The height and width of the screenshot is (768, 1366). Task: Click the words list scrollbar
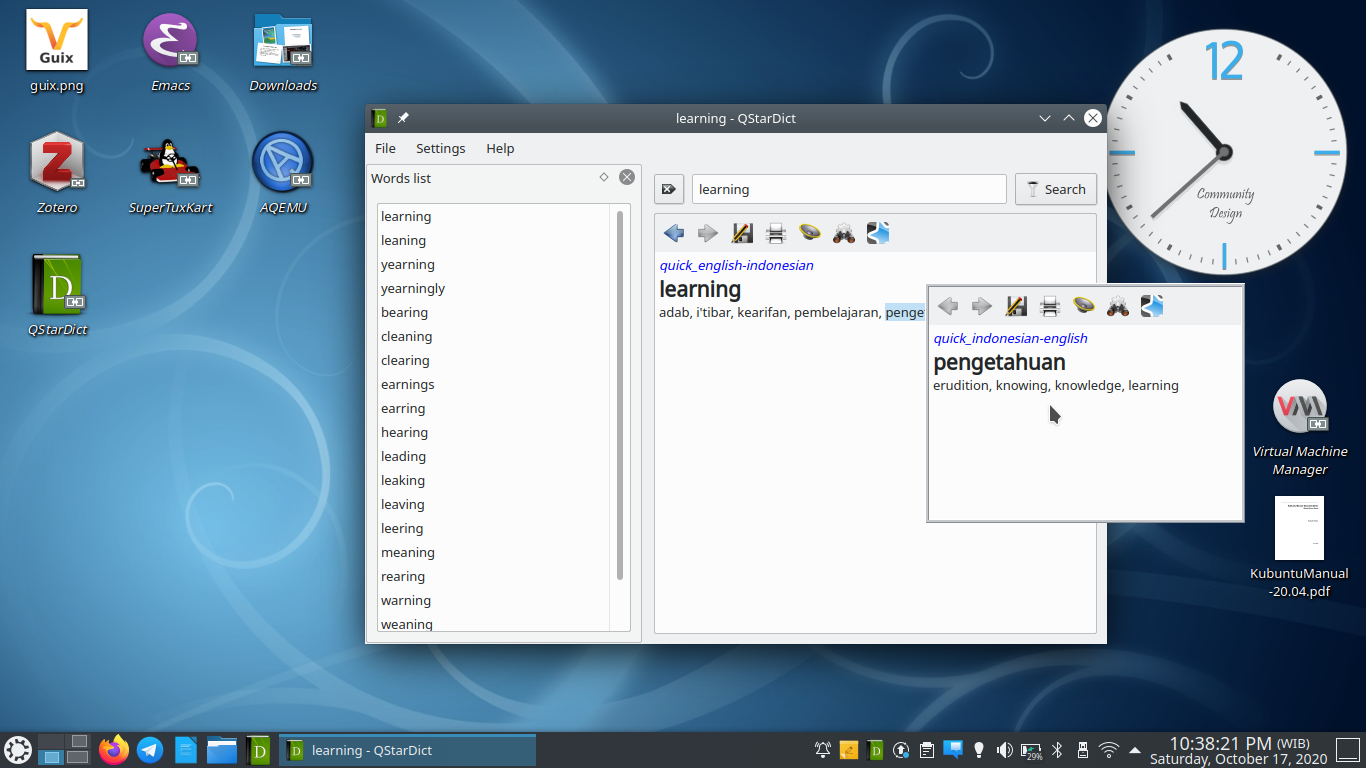(620, 395)
